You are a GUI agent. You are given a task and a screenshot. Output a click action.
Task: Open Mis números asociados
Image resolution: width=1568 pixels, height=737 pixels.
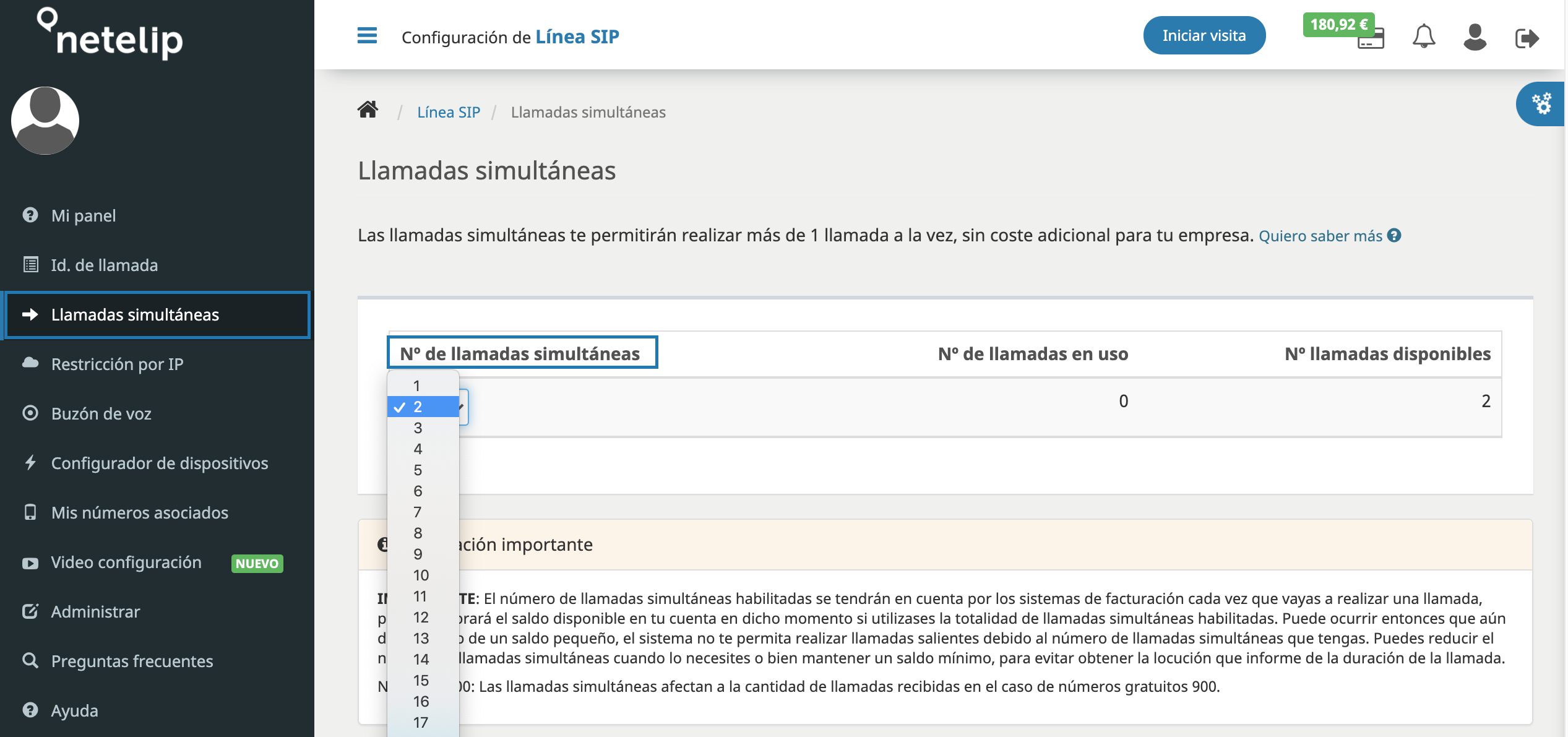coord(157,512)
